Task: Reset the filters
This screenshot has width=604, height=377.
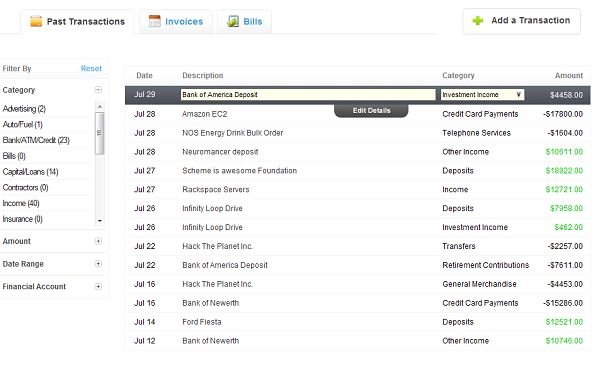Action: coord(91,69)
